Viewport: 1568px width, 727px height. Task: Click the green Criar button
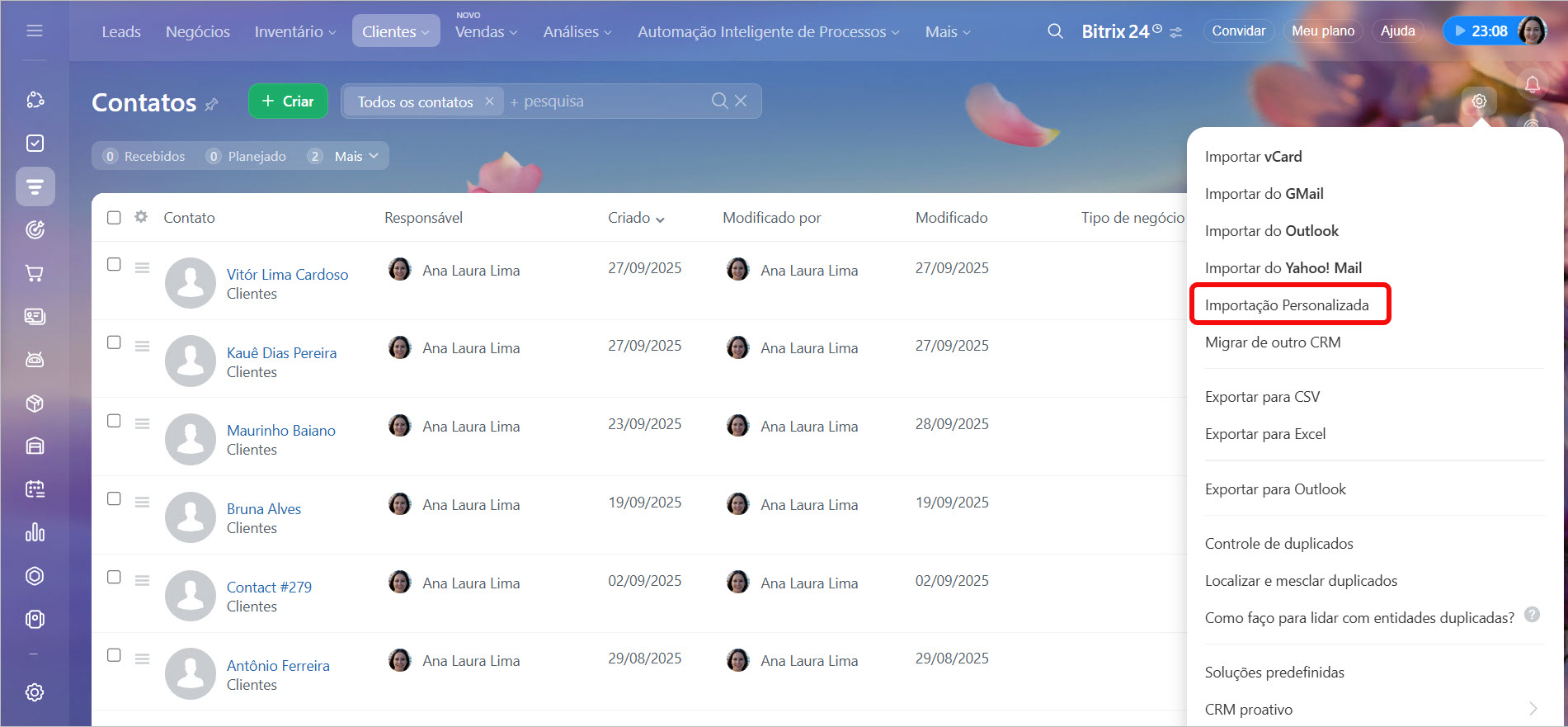[288, 101]
